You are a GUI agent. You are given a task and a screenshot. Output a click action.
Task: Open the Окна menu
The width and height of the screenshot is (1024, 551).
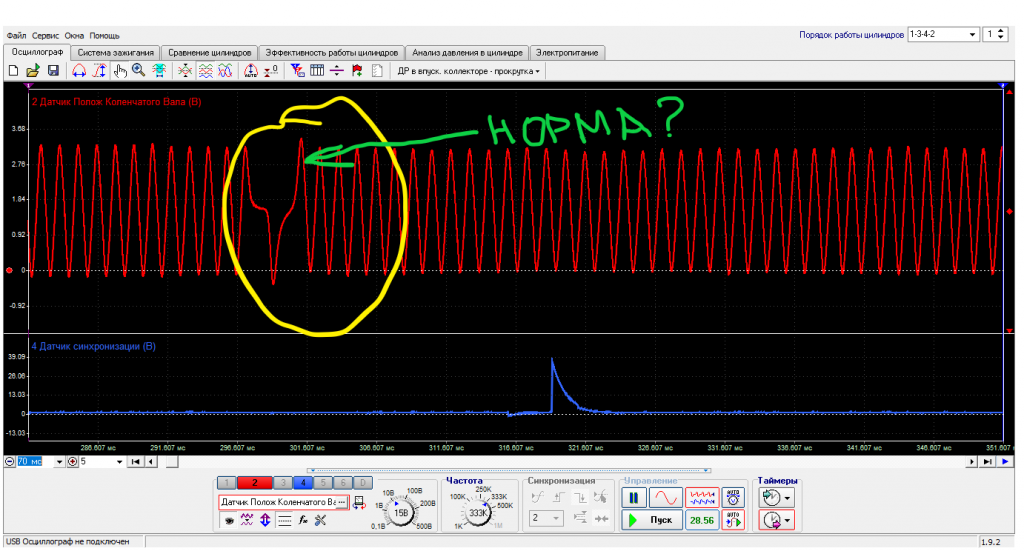tap(74, 35)
